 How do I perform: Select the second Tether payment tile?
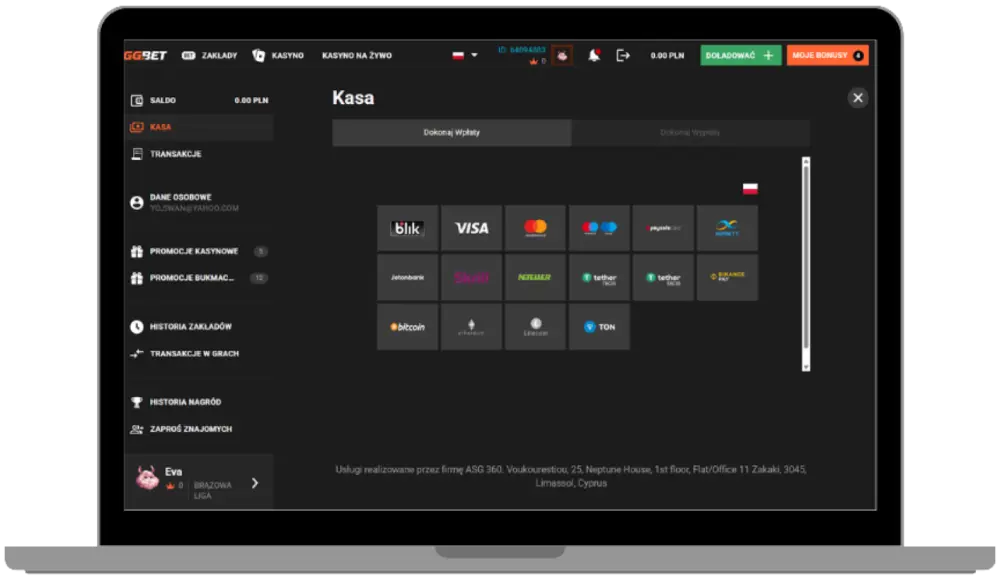click(x=663, y=277)
